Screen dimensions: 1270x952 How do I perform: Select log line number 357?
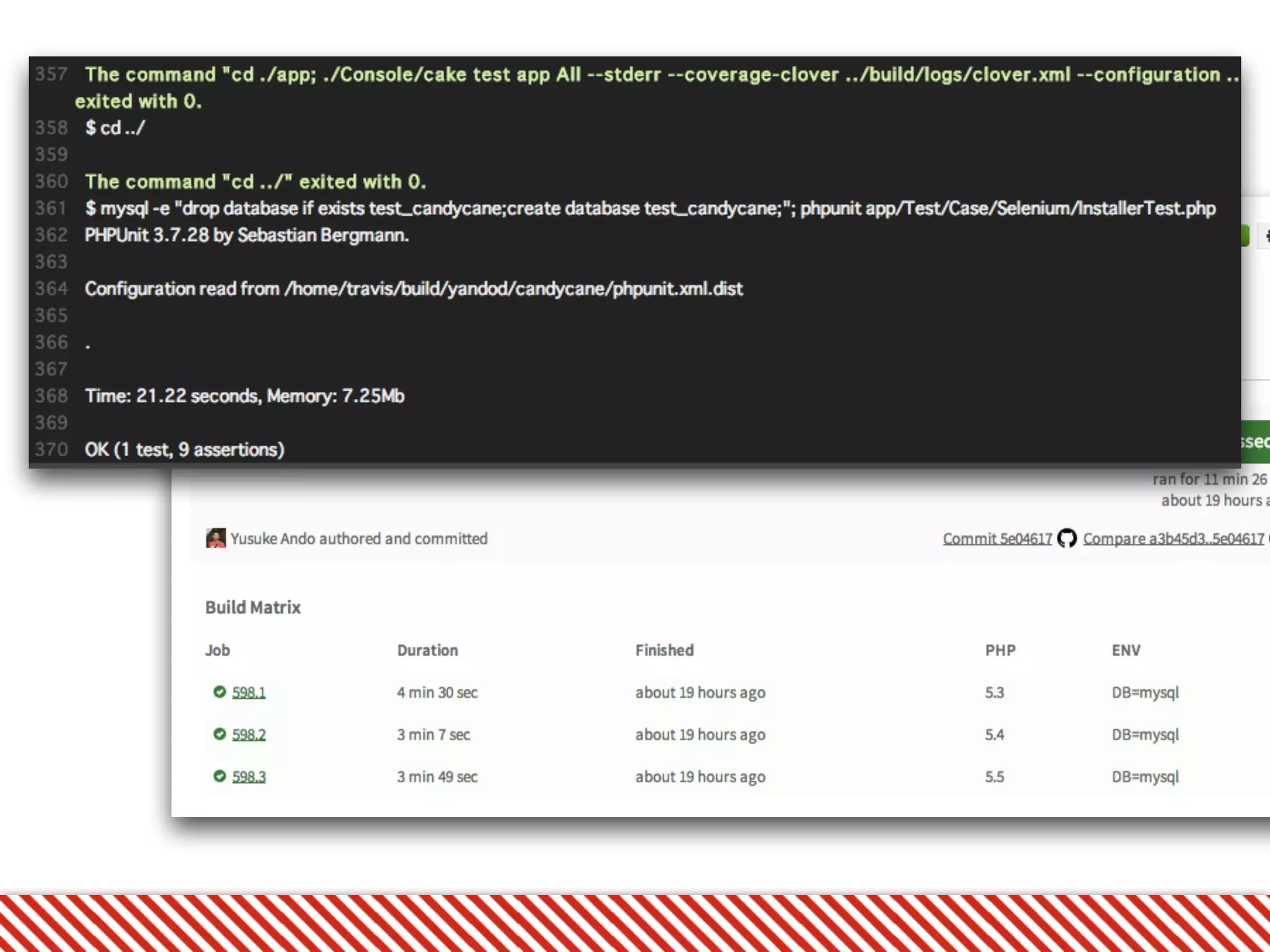(x=51, y=74)
